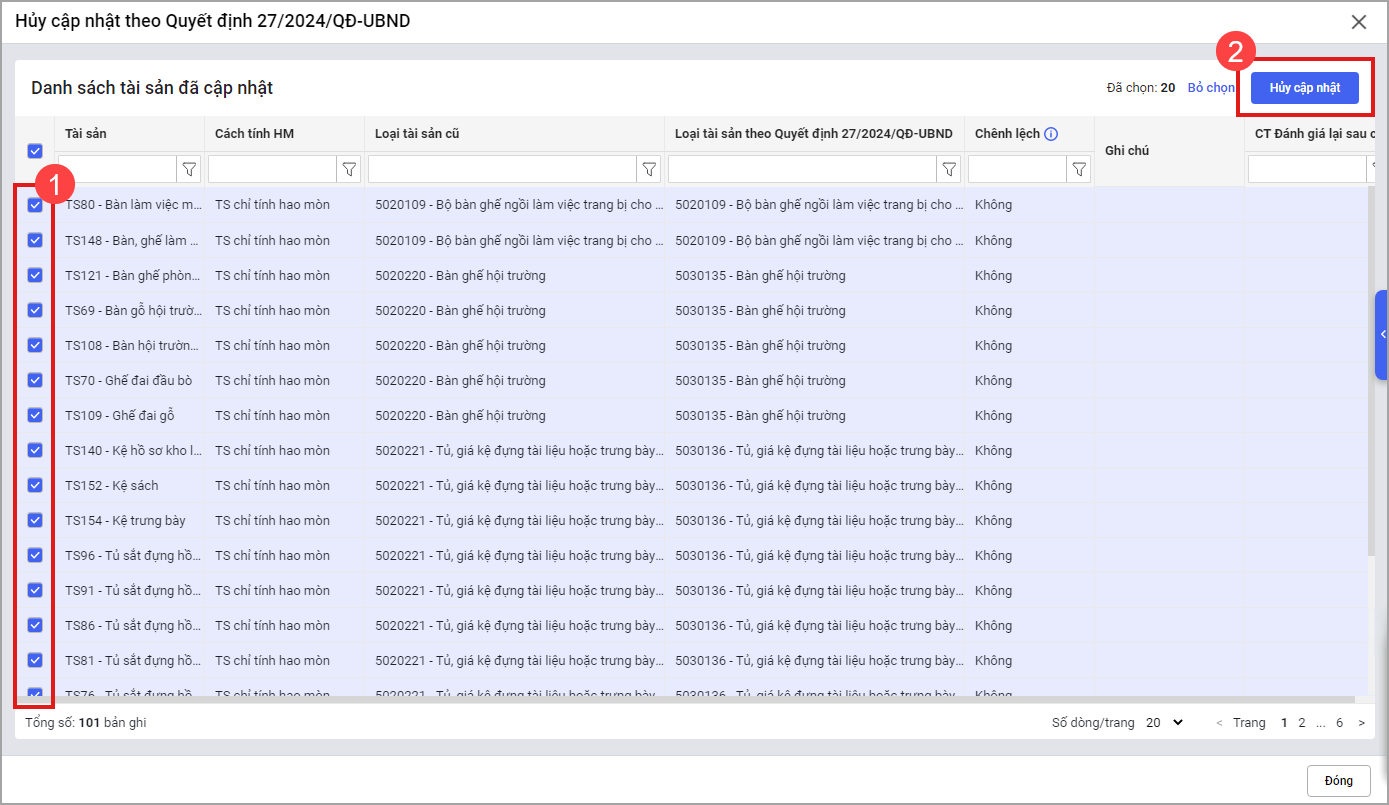Screen dimensions: 1389x805
Task: Click info icon next to Chênh lệch header
Action: pos(1051,134)
